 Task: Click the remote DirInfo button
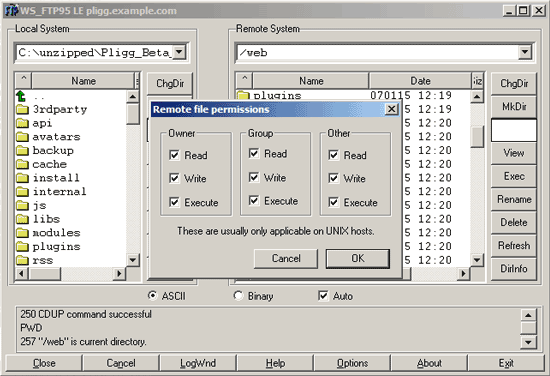tap(514, 269)
